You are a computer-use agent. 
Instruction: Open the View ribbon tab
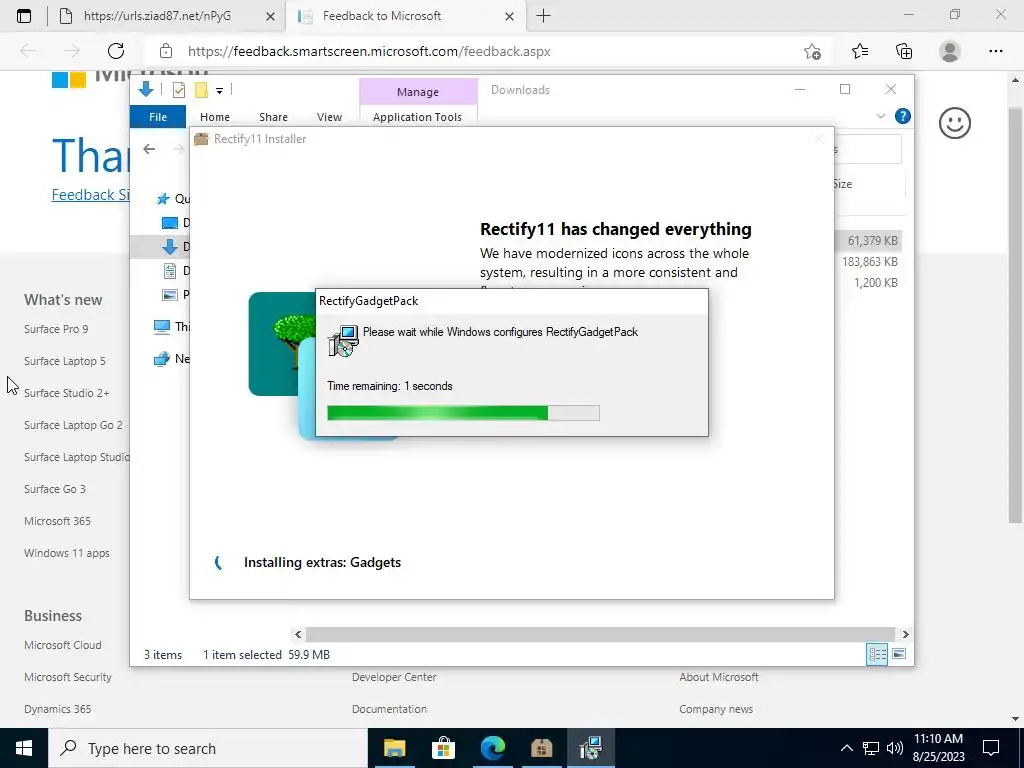(329, 117)
